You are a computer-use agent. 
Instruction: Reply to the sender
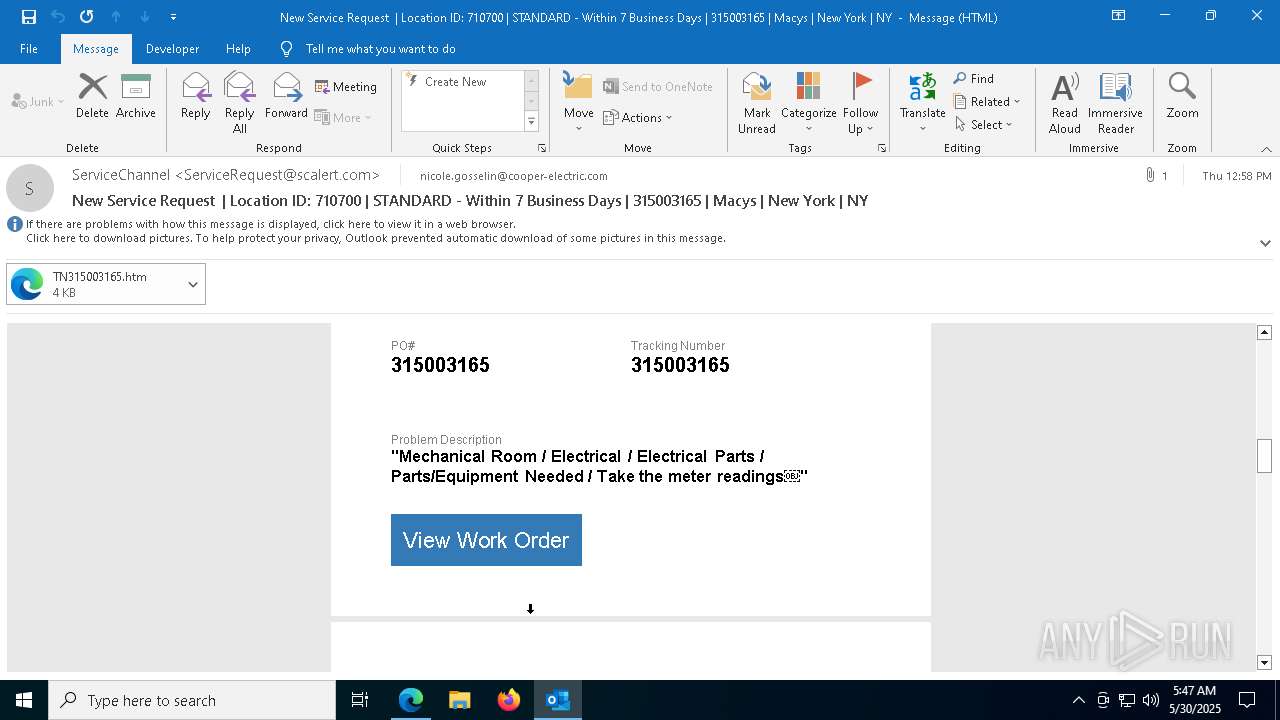tap(196, 97)
